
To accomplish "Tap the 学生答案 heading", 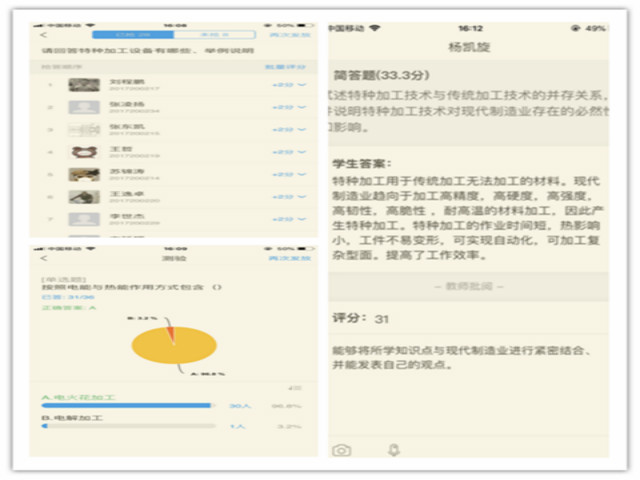I will click(362, 164).
